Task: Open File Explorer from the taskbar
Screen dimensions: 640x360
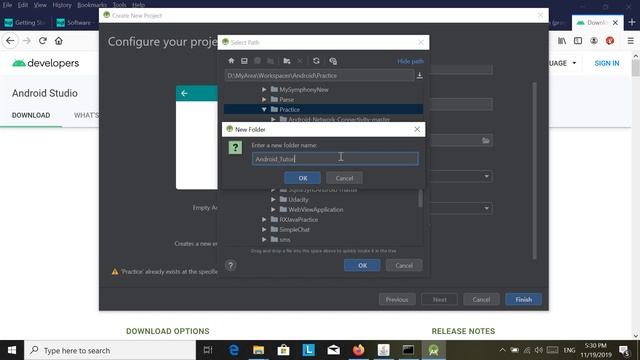Action: [x=258, y=350]
